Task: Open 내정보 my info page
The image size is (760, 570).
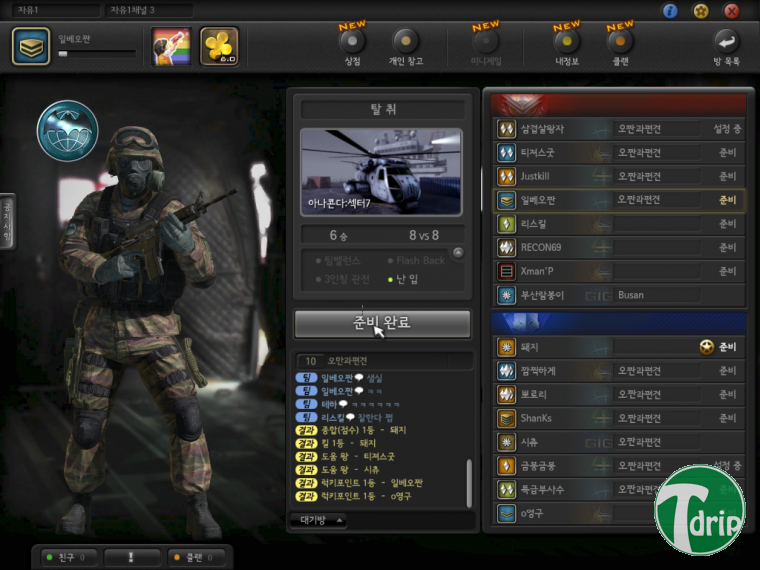Action: click(x=566, y=42)
